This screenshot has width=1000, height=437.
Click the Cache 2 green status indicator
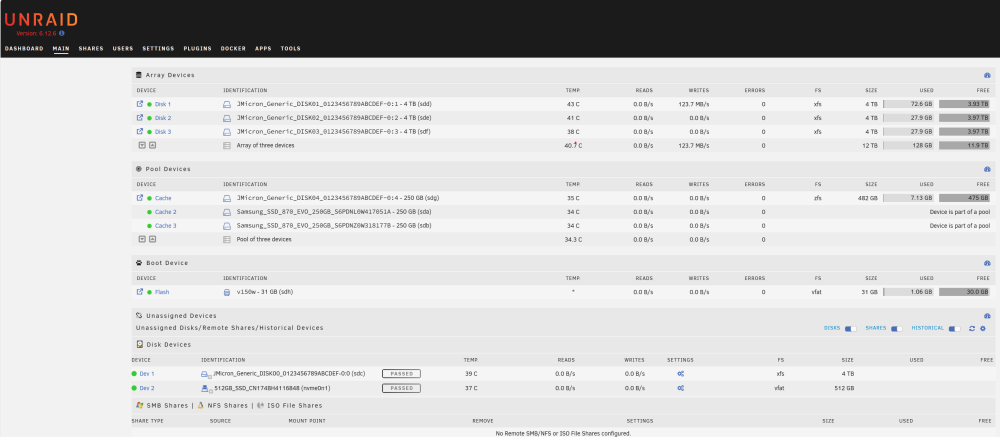[149, 212]
